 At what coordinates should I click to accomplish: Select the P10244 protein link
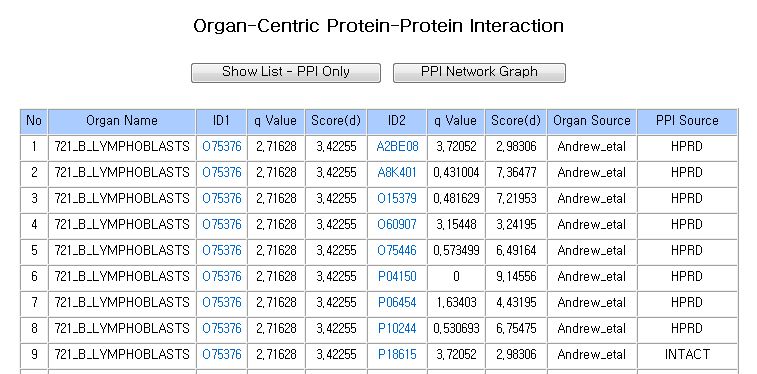click(397, 329)
